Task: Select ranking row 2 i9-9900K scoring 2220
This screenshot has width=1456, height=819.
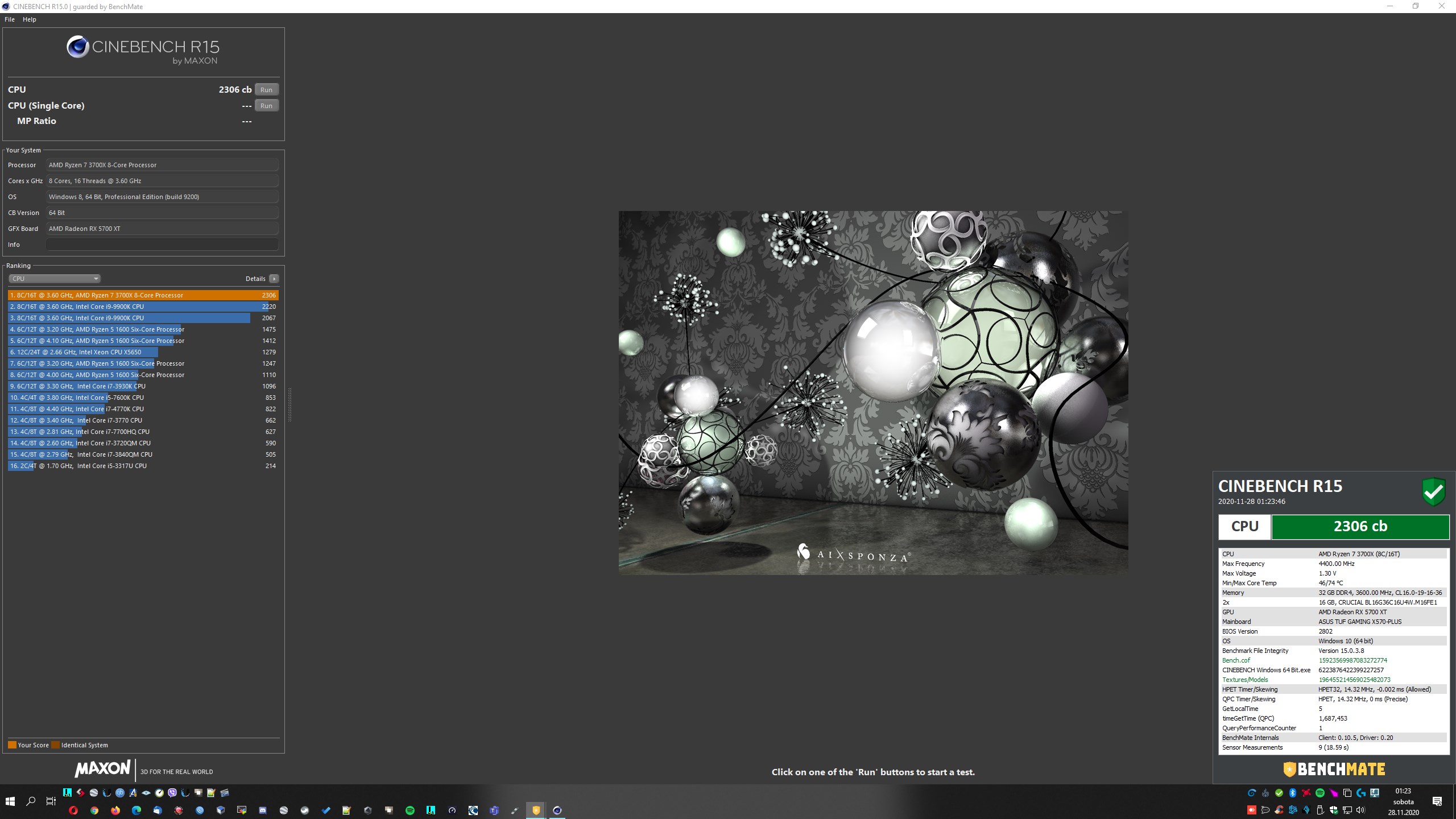Action: (143, 307)
